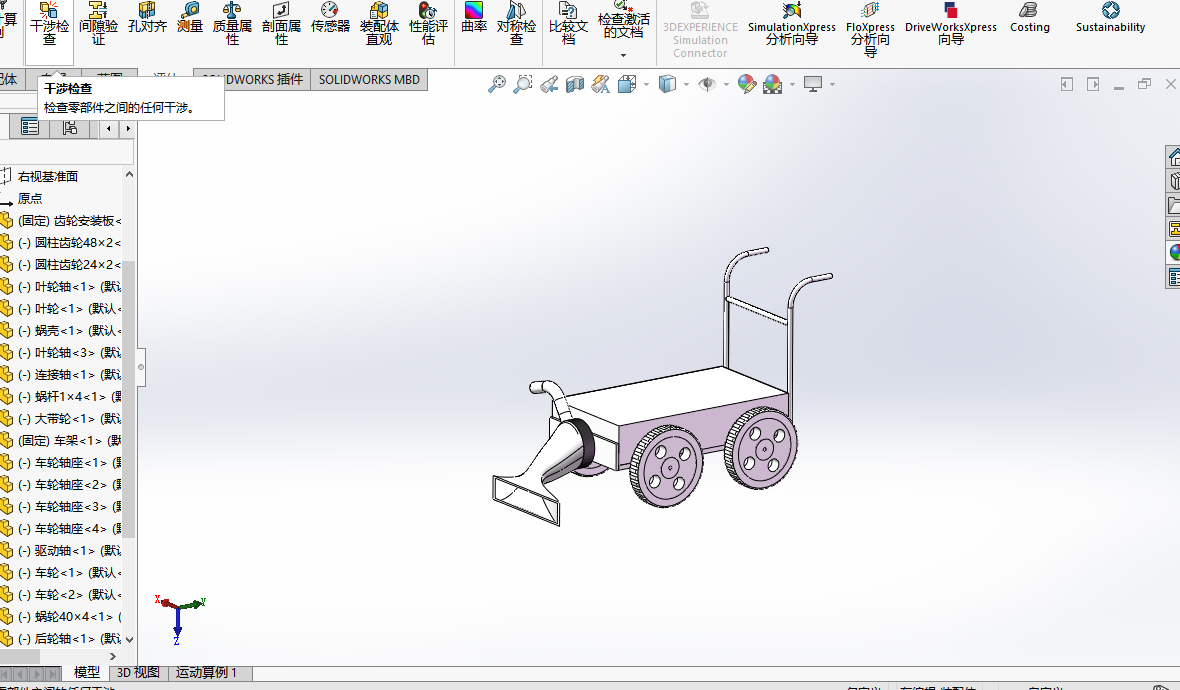Screen dimensions: 1180x690
Task: Expand the 检查激活的文档 dropdown arrow
Action: point(623,55)
